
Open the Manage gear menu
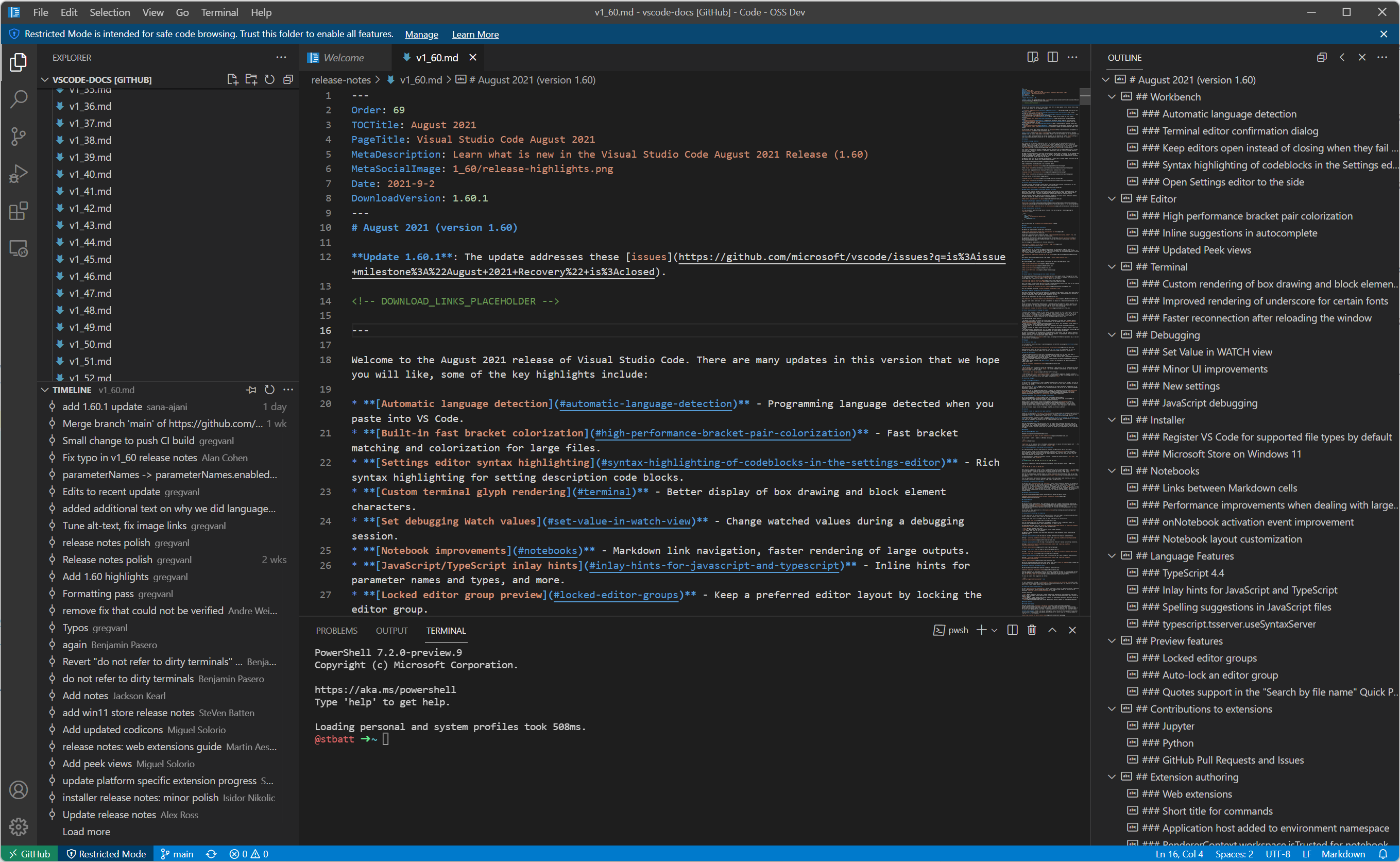19,826
